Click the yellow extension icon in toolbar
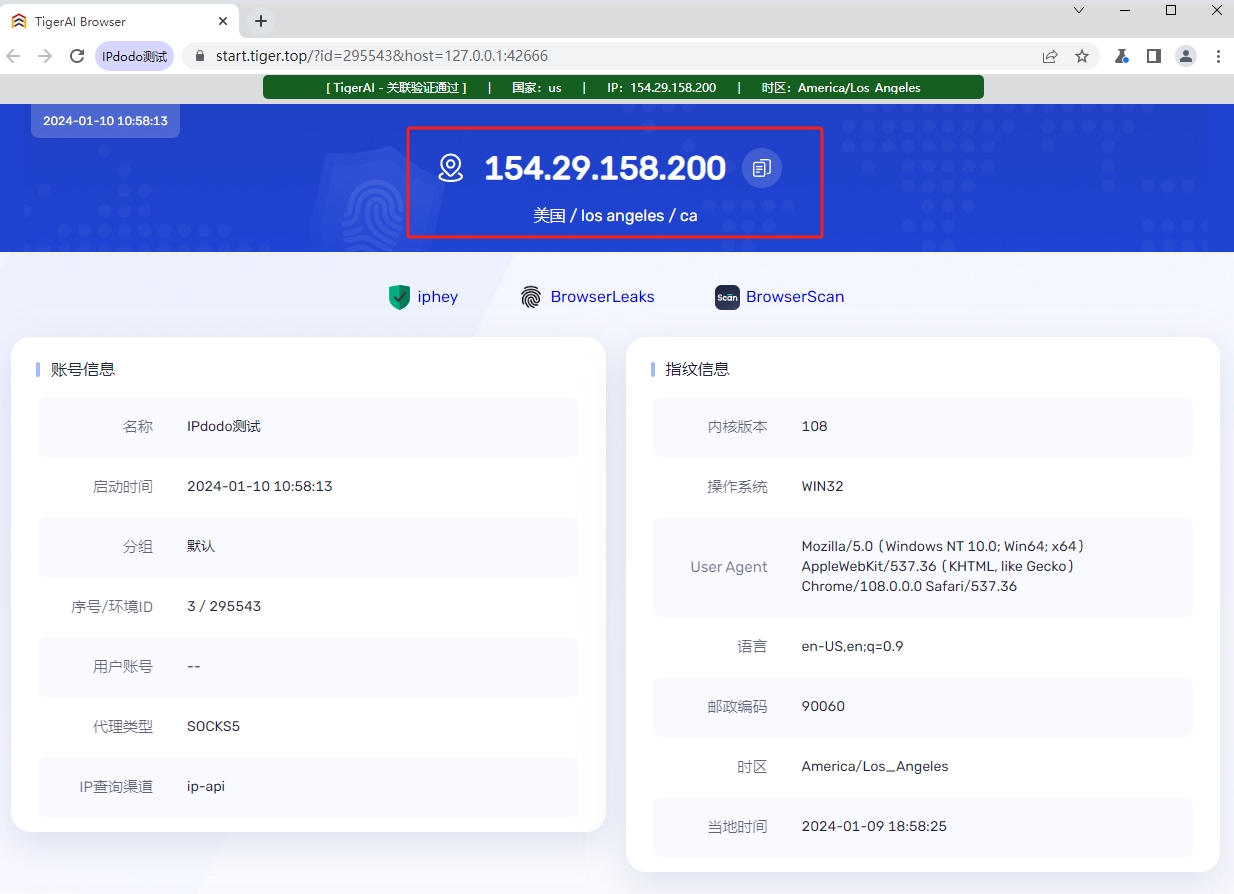 click(1121, 56)
